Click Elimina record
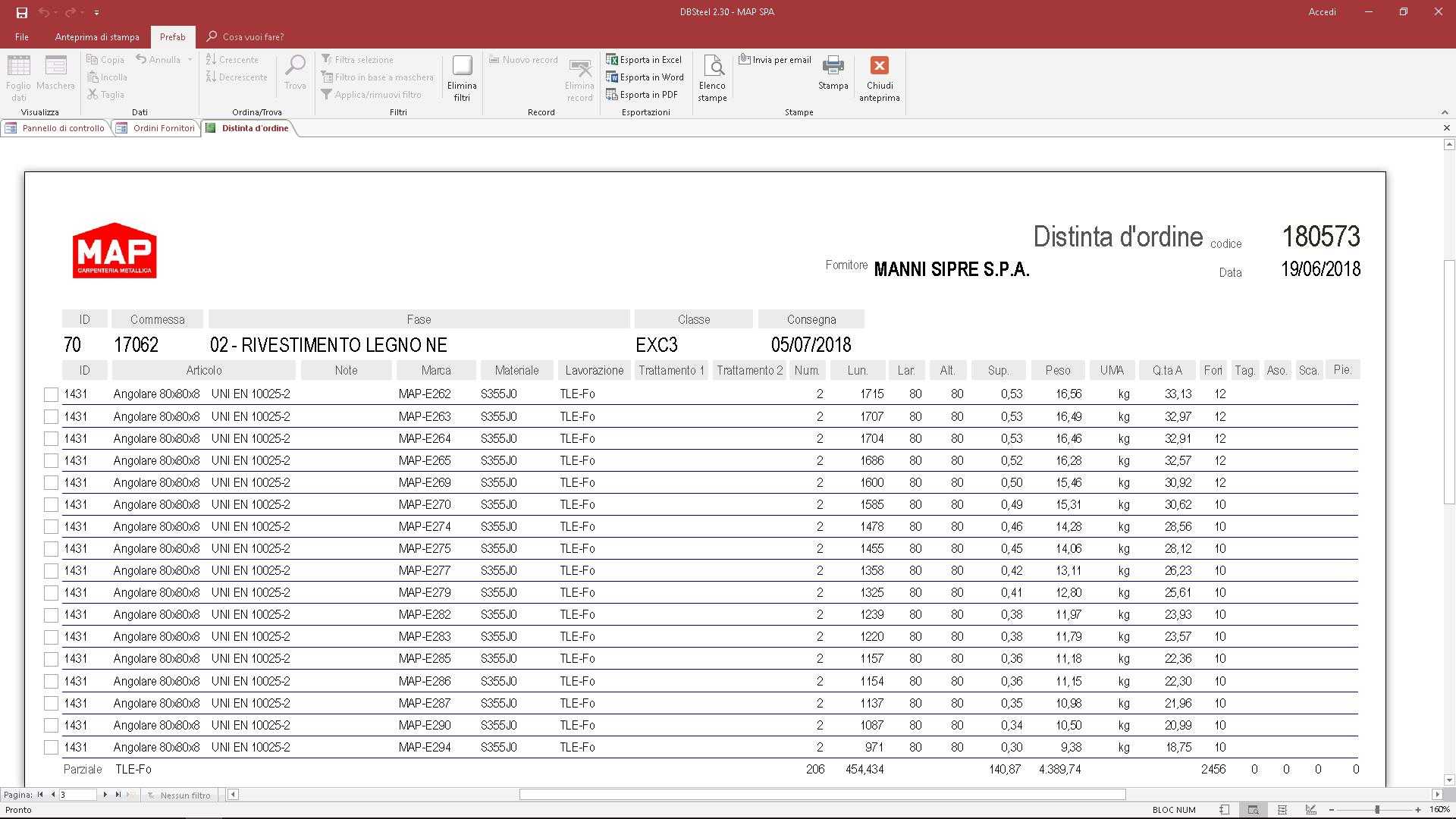 (x=579, y=80)
